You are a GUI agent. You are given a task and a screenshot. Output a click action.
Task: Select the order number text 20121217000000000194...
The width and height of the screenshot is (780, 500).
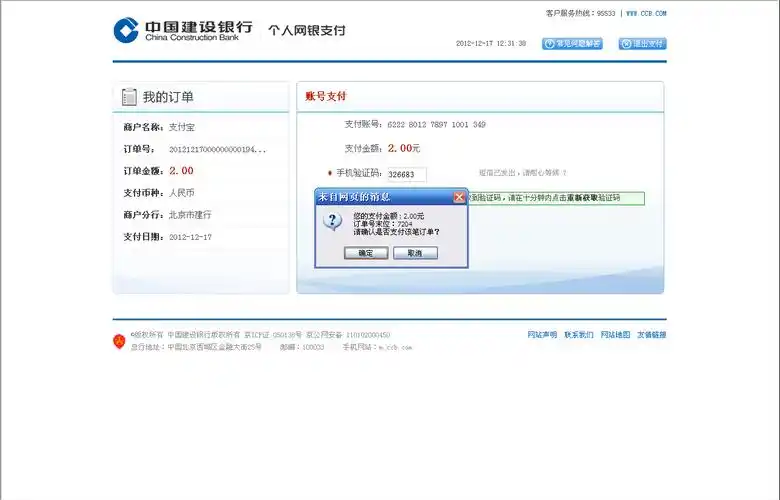(x=217, y=149)
